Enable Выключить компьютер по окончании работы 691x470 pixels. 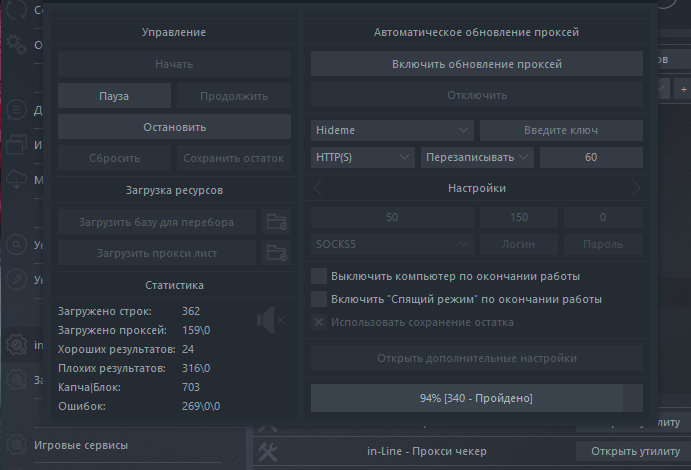click(319, 276)
